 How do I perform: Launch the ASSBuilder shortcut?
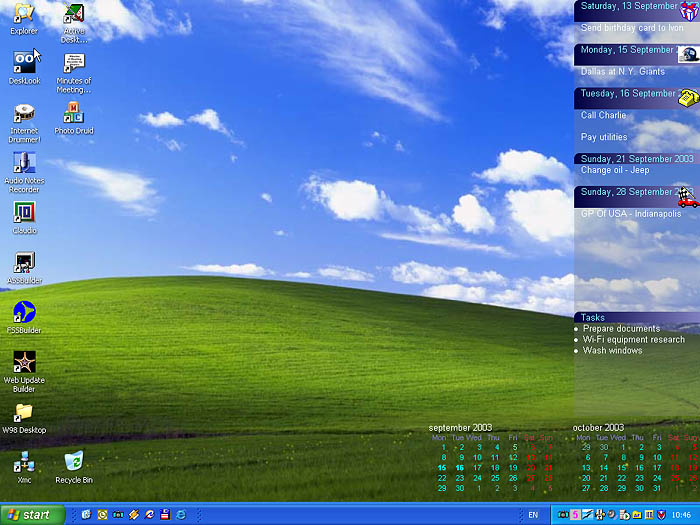coord(24,268)
